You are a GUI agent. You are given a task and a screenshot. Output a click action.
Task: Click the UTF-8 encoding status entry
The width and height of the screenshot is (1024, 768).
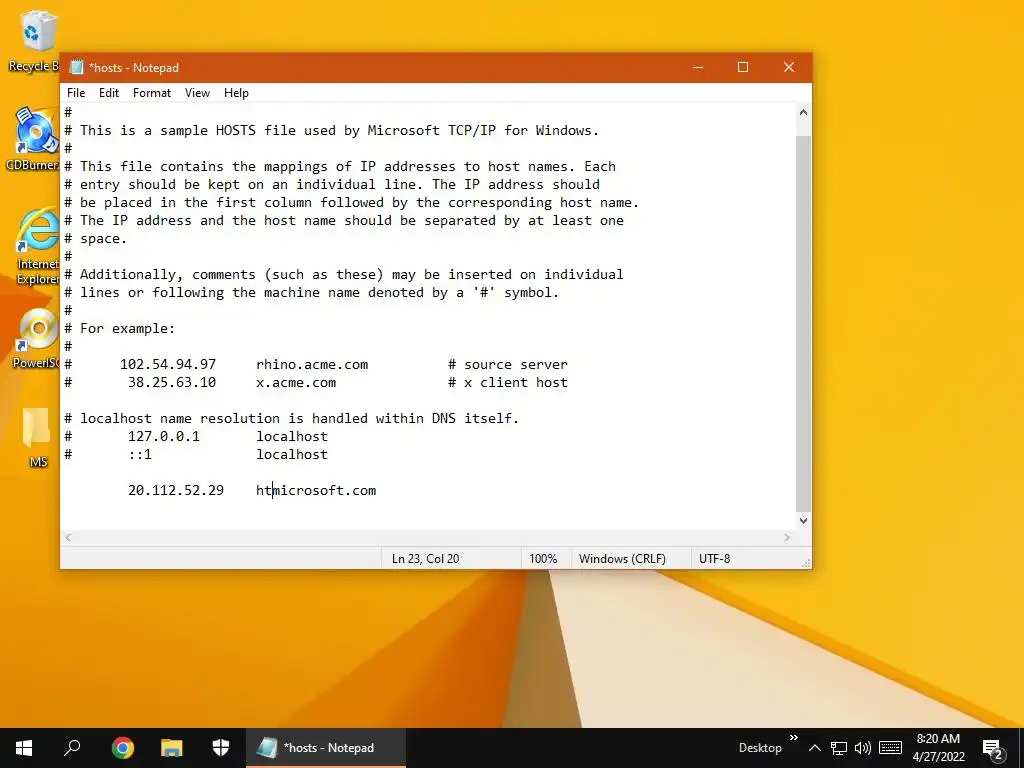click(x=714, y=558)
